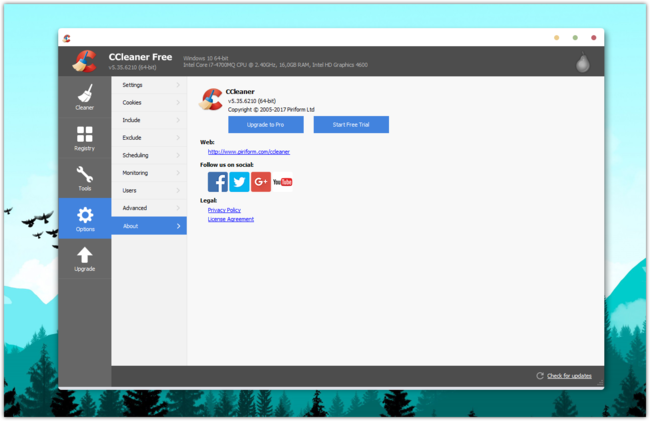Click the chevron next to Settings

point(178,85)
